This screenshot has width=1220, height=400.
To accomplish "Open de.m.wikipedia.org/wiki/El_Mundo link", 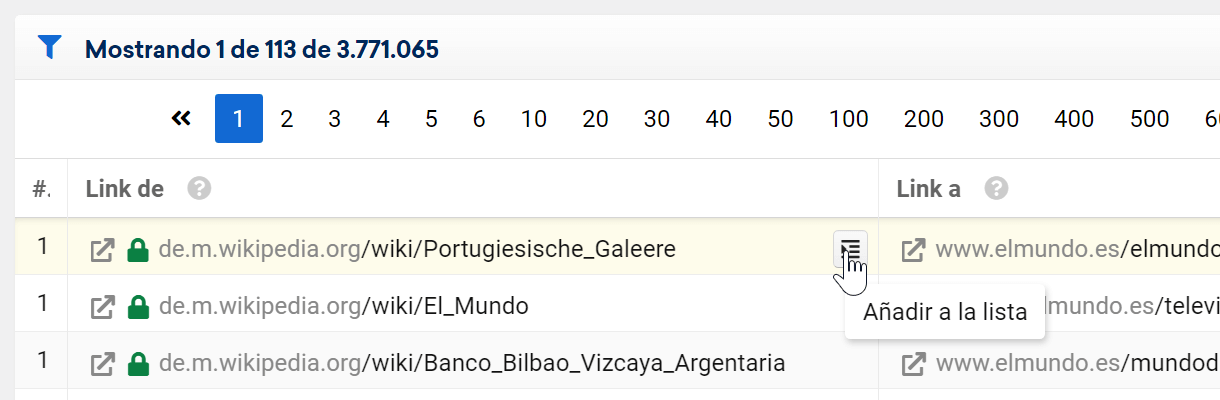I will click(343, 306).
